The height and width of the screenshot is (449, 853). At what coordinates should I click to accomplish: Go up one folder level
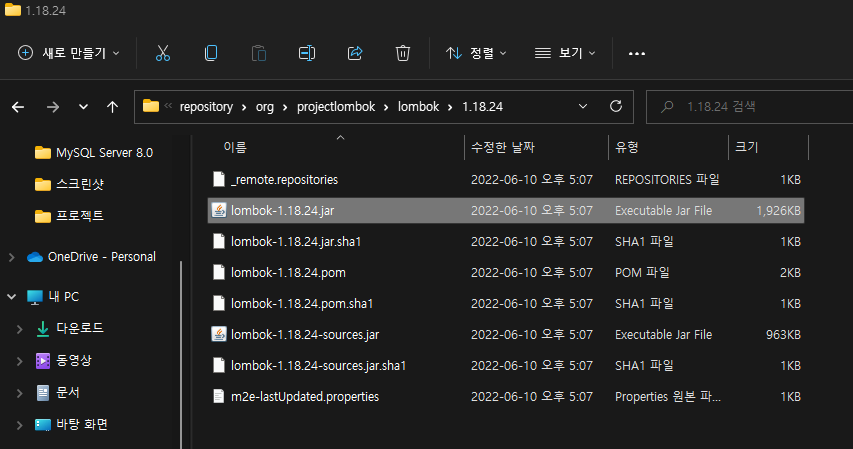(x=113, y=107)
